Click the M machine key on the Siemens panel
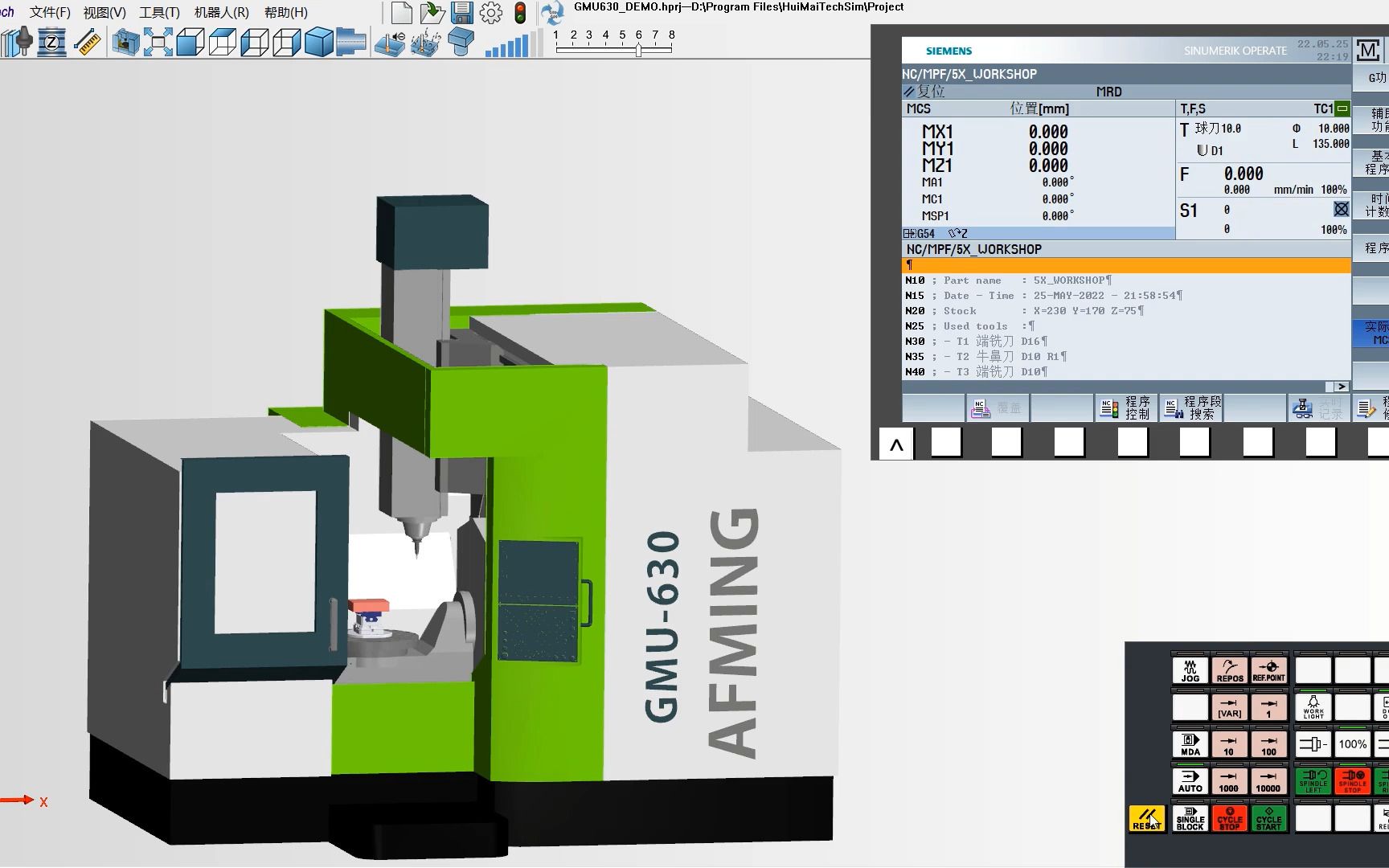The height and width of the screenshot is (868, 1389). coord(1368,51)
